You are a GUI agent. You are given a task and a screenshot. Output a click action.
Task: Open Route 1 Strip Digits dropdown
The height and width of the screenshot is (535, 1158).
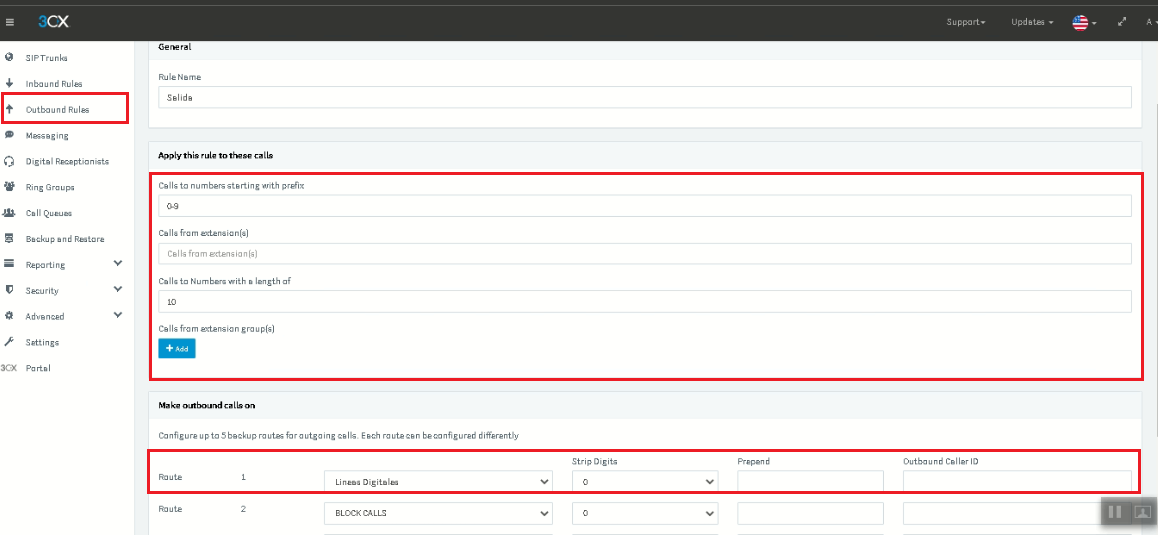click(645, 482)
